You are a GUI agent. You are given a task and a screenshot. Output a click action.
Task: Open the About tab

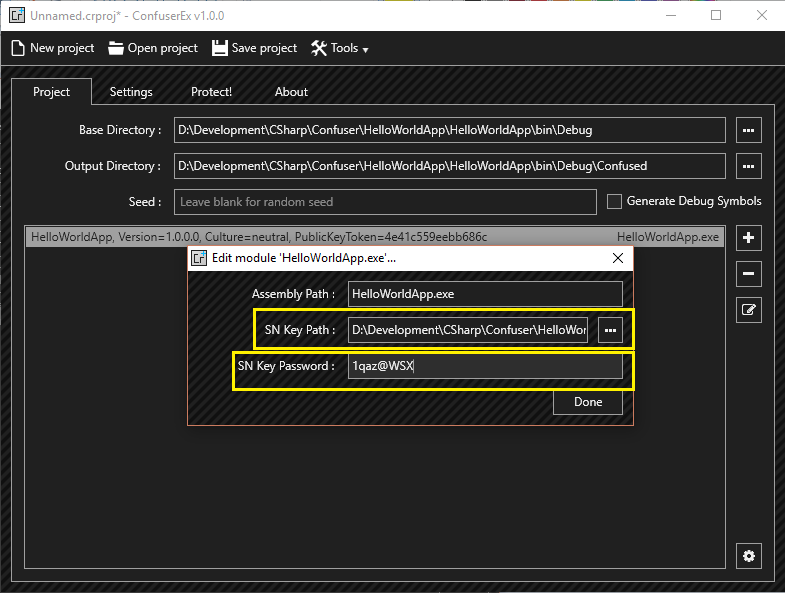(291, 92)
